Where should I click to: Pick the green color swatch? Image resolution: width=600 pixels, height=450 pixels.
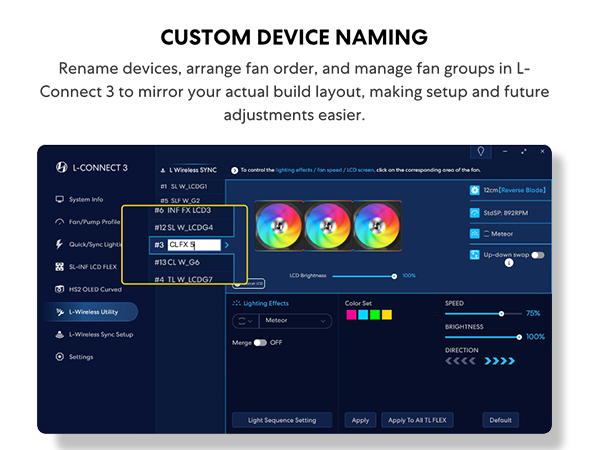click(375, 315)
